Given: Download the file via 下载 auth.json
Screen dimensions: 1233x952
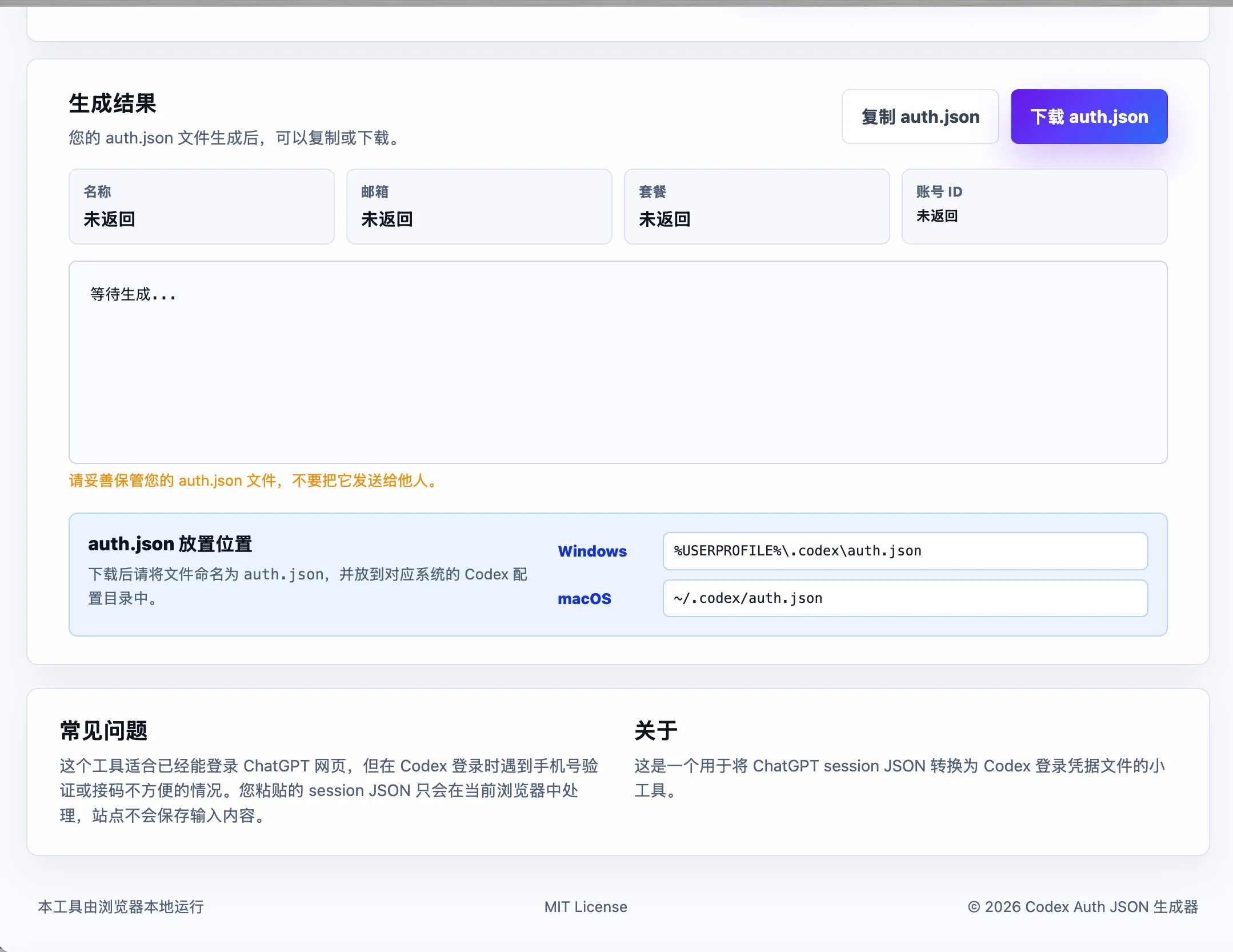Looking at the screenshot, I should [1088, 117].
